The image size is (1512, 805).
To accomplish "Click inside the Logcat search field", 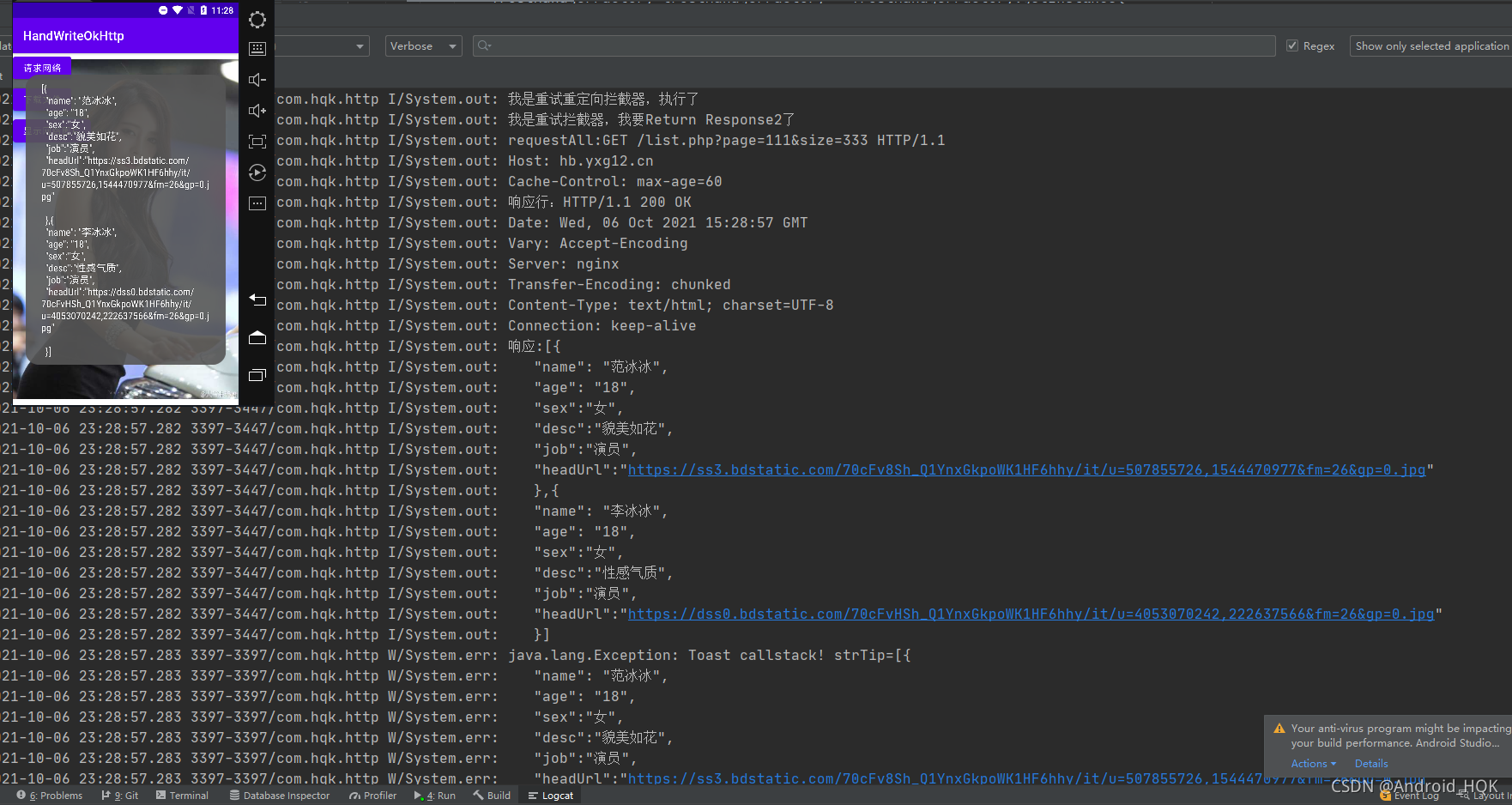I will (874, 45).
